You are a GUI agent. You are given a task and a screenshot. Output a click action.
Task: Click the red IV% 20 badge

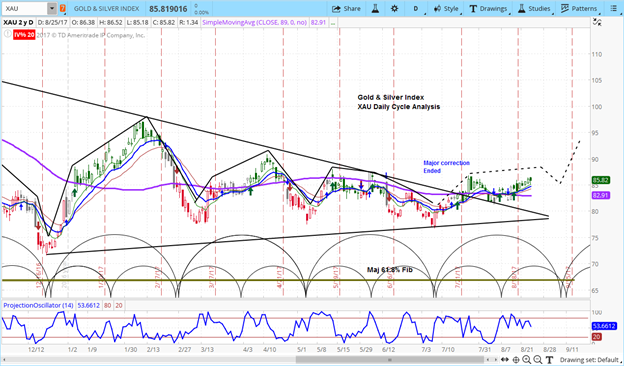click(x=24, y=35)
